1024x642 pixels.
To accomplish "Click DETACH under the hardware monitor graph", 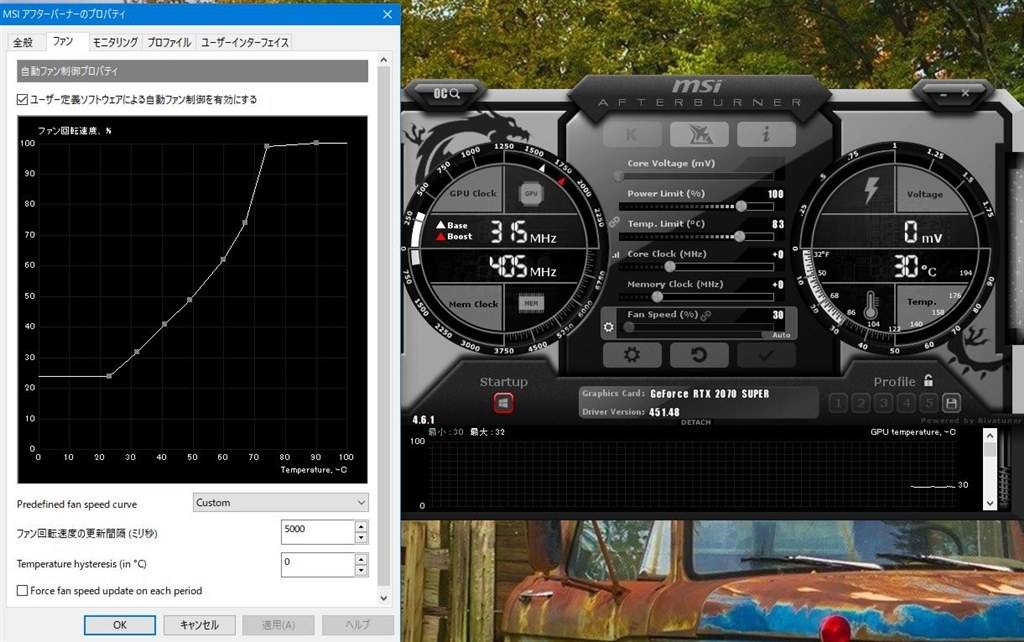I will click(x=697, y=422).
